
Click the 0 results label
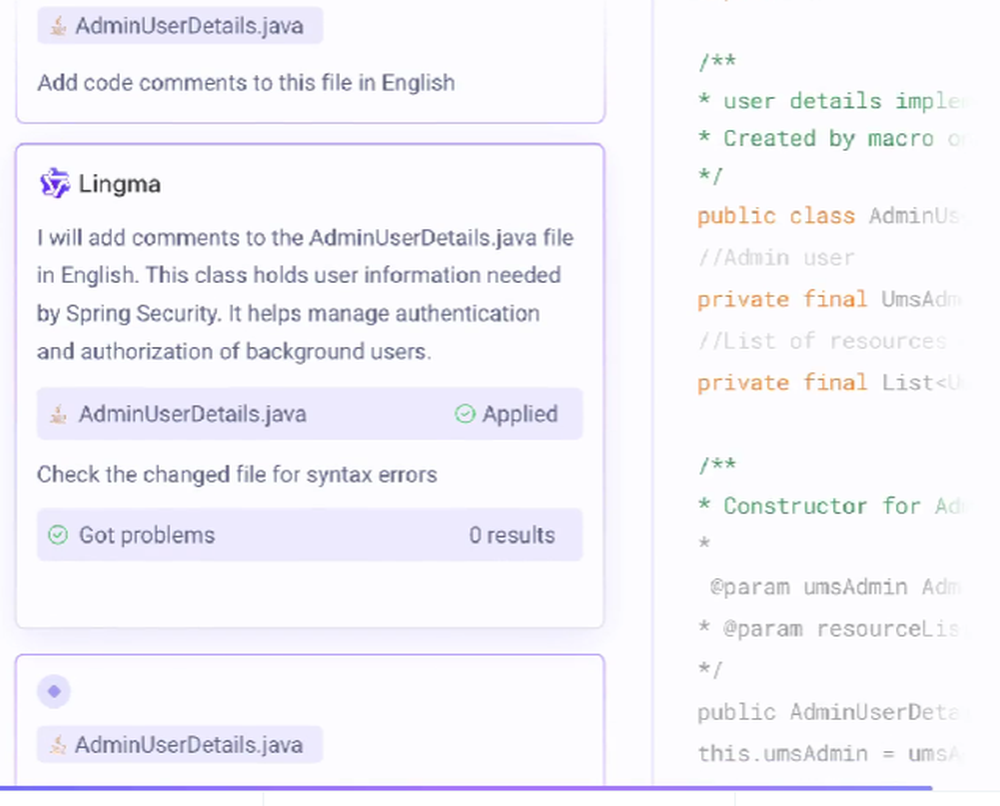pyautogui.click(x=512, y=534)
